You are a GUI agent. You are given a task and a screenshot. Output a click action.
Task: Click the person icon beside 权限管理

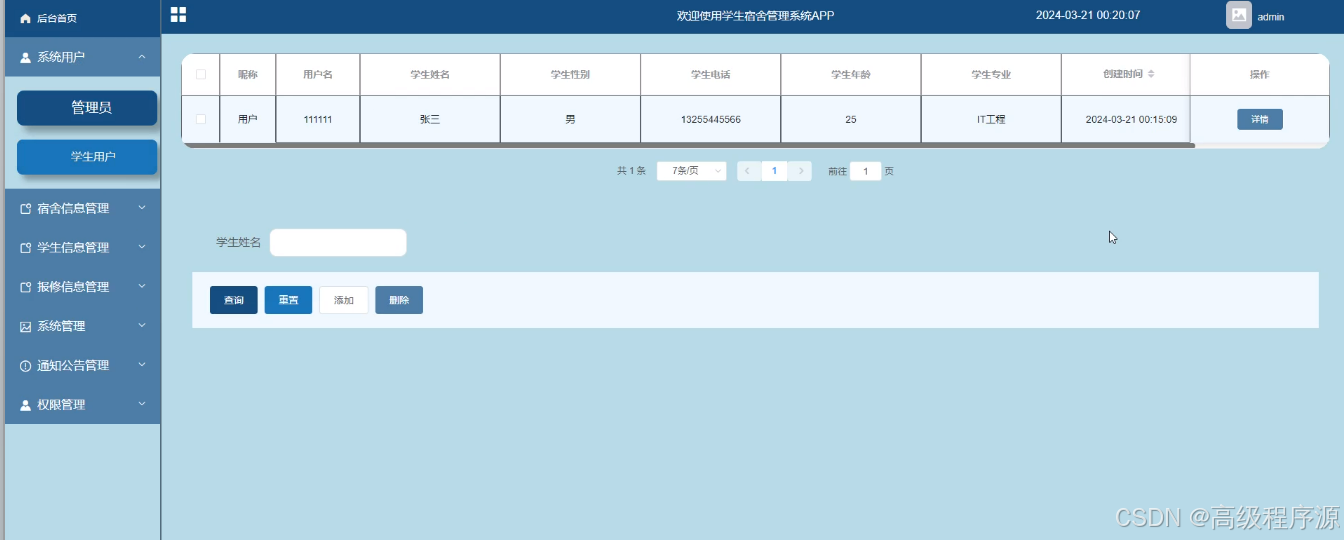click(26, 405)
